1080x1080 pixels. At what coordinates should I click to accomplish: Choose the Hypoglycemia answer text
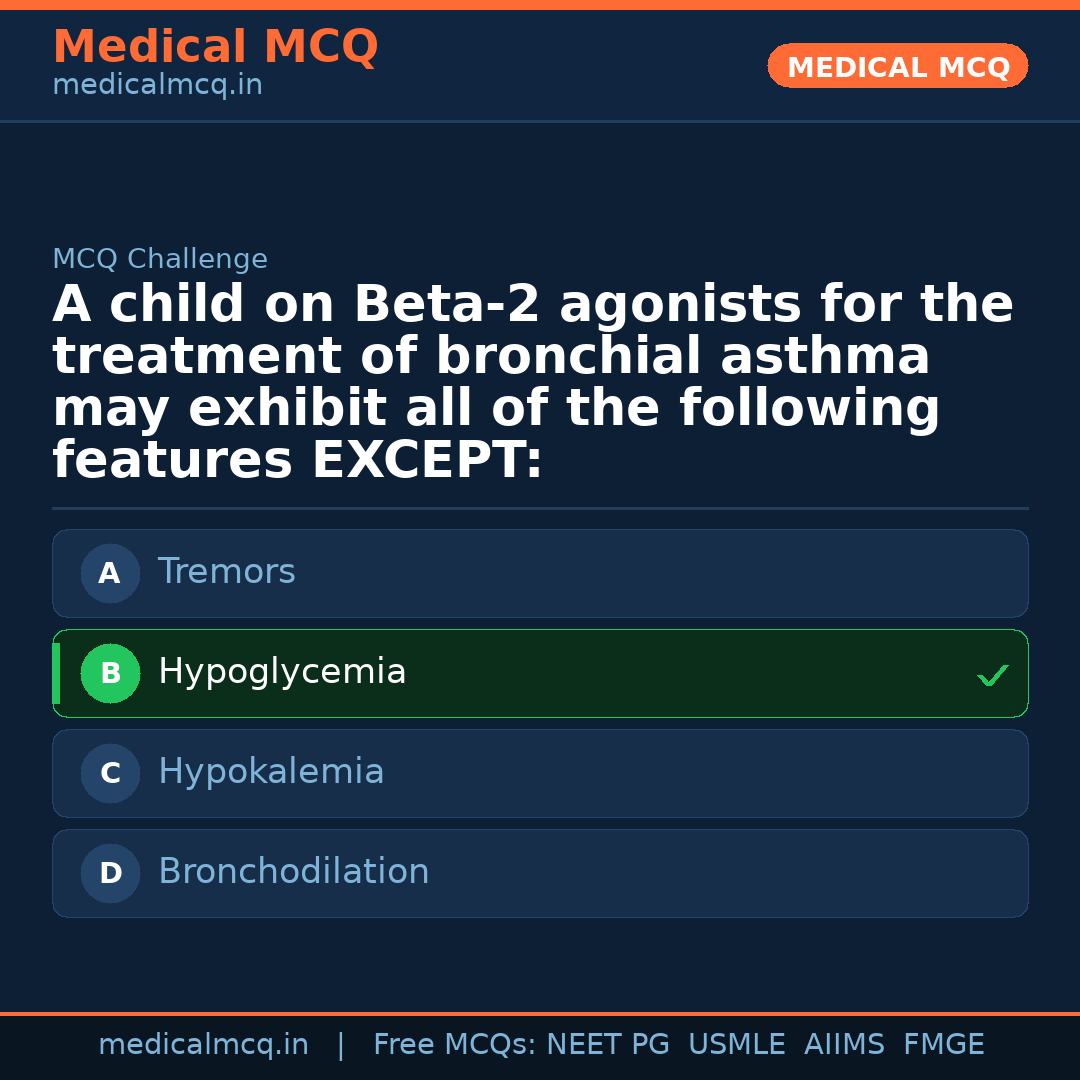[282, 672]
